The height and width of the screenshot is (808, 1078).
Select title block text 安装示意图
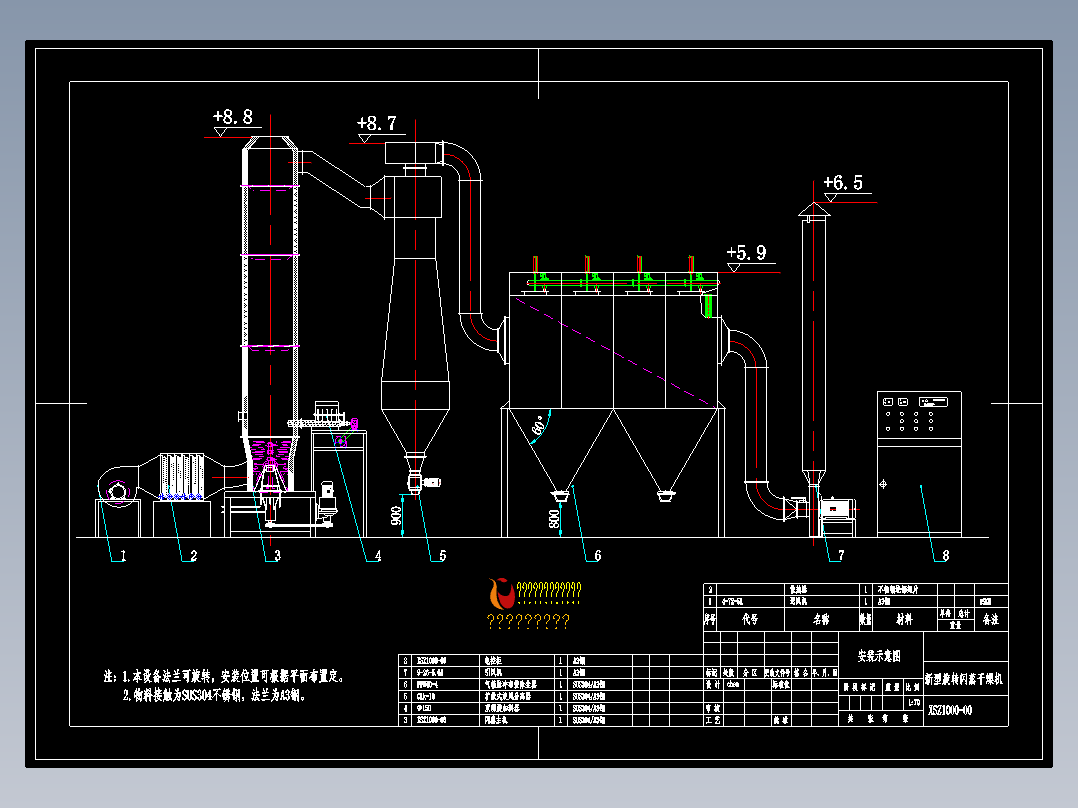879,656
